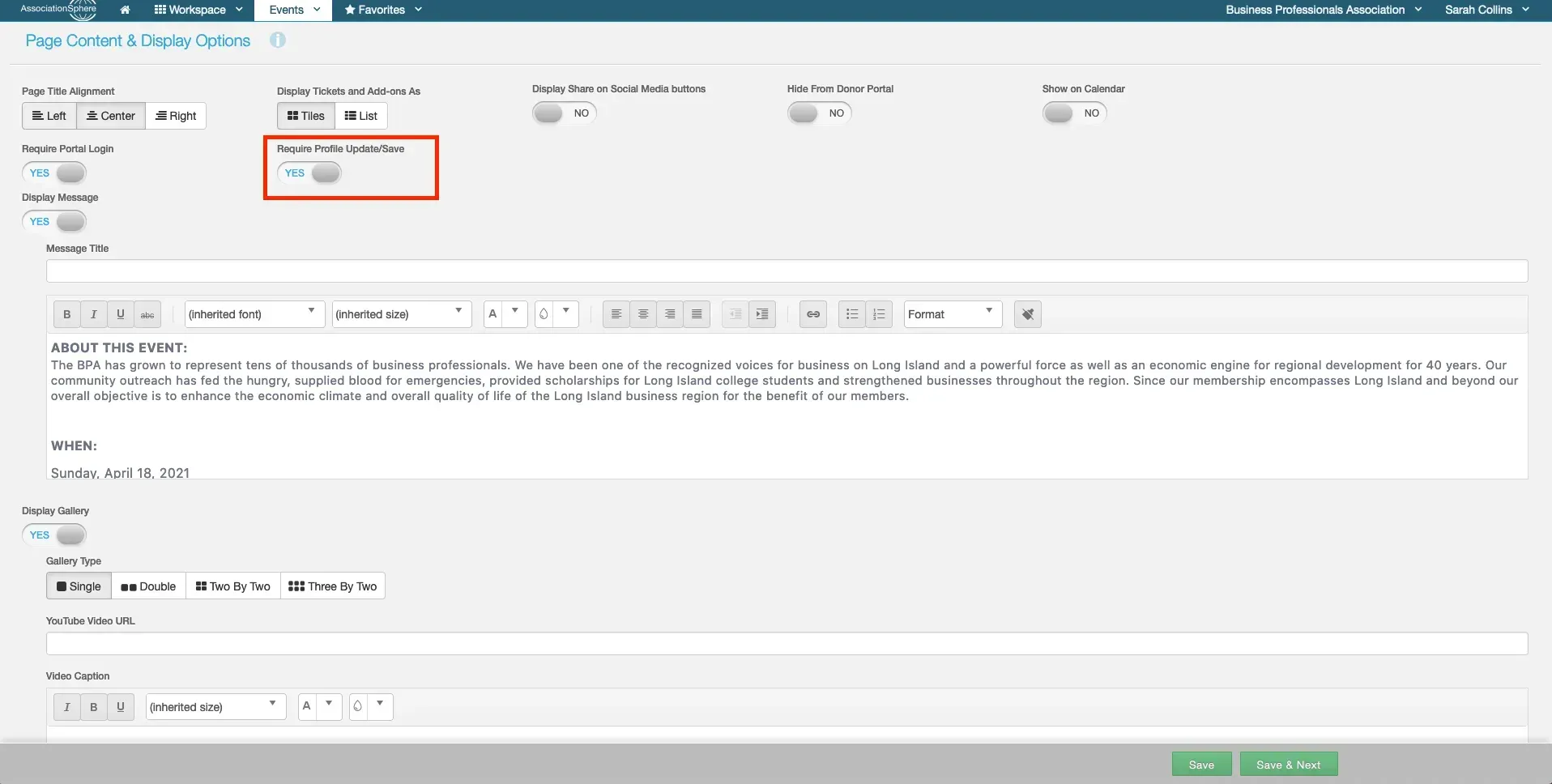The height and width of the screenshot is (784, 1552).
Task: Open the page info icon beside heading
Action: click(x=278, y=40)
